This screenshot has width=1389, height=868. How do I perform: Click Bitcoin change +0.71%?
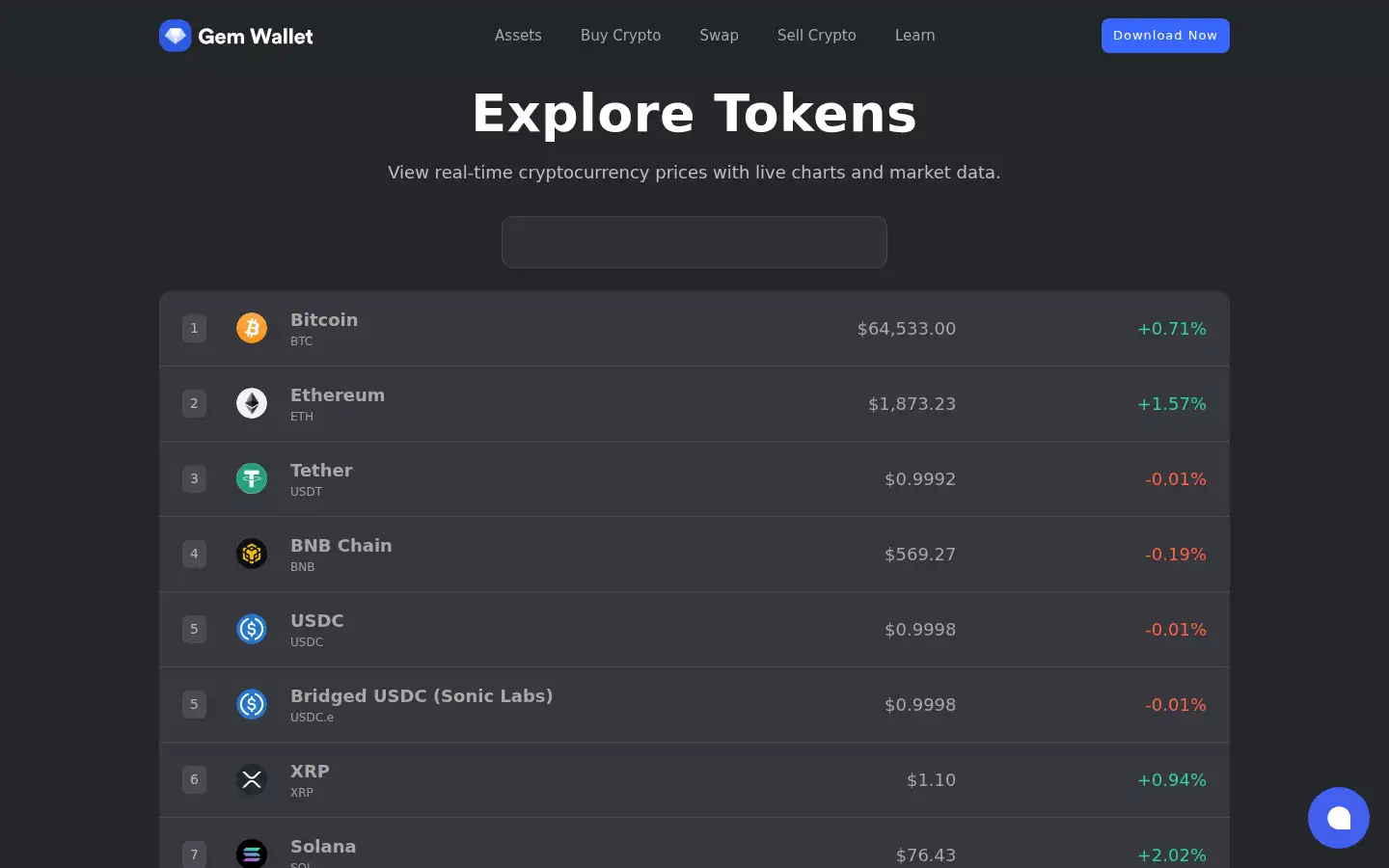[1172, 329]
